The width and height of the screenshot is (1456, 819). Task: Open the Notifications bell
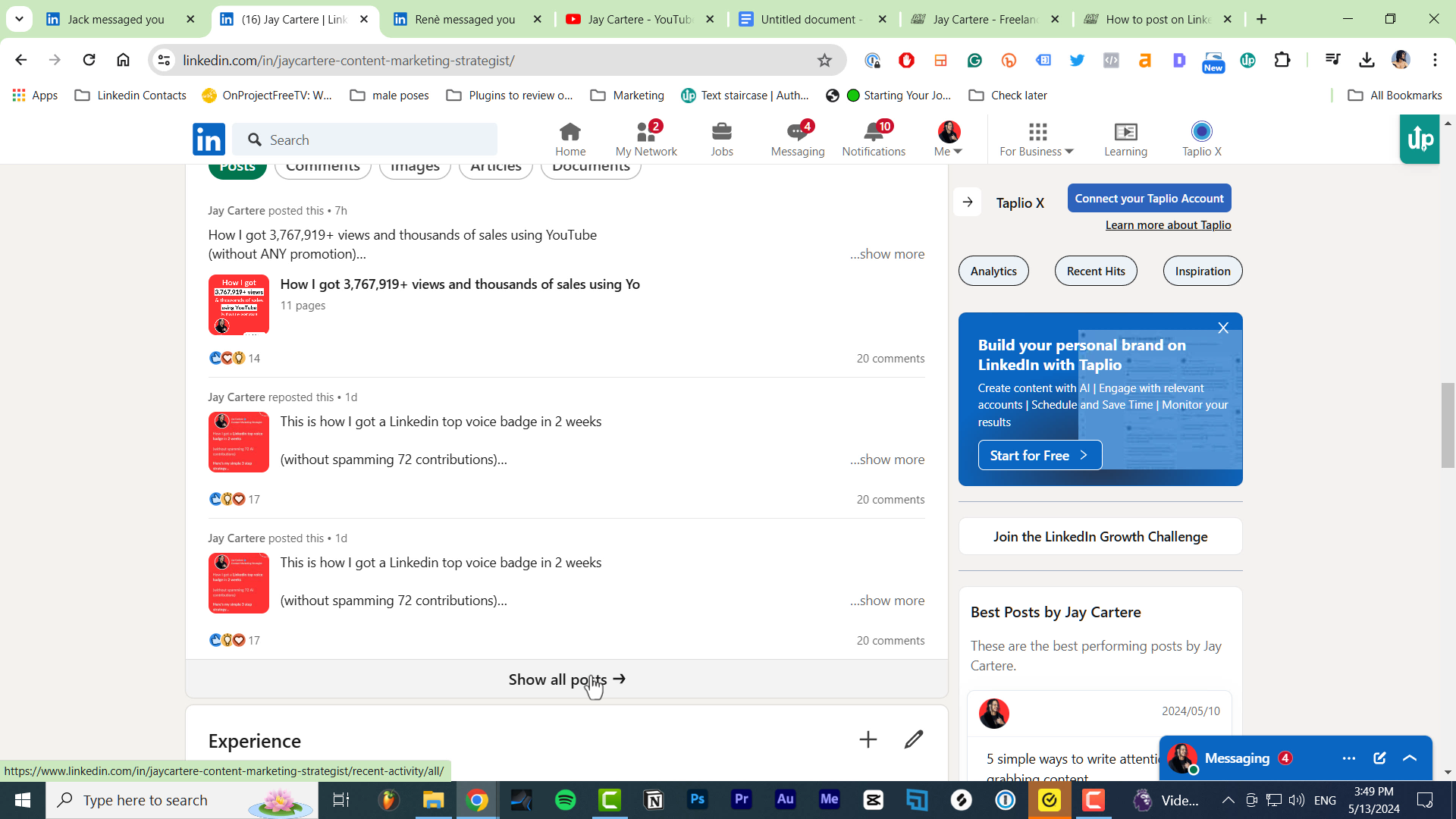point(874,139)
